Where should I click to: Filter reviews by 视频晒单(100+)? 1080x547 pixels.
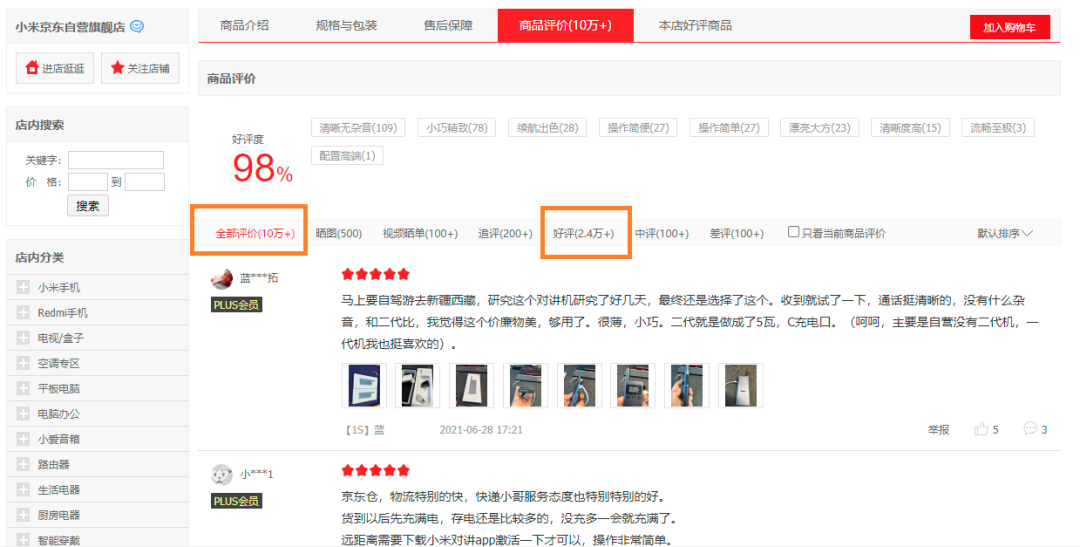pyautogui.click(x=420, y=234)
